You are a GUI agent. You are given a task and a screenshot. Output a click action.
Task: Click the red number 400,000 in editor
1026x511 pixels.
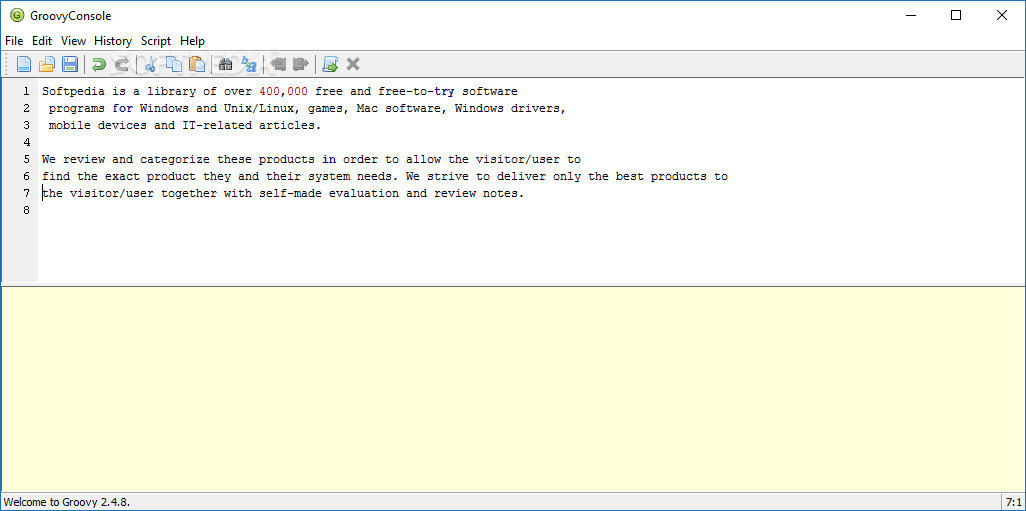tap(283, 92)
